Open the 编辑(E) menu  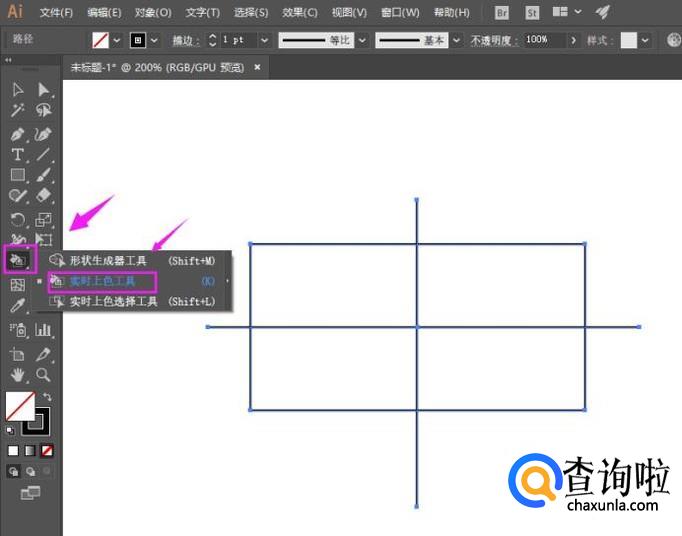tap(104, 13)
